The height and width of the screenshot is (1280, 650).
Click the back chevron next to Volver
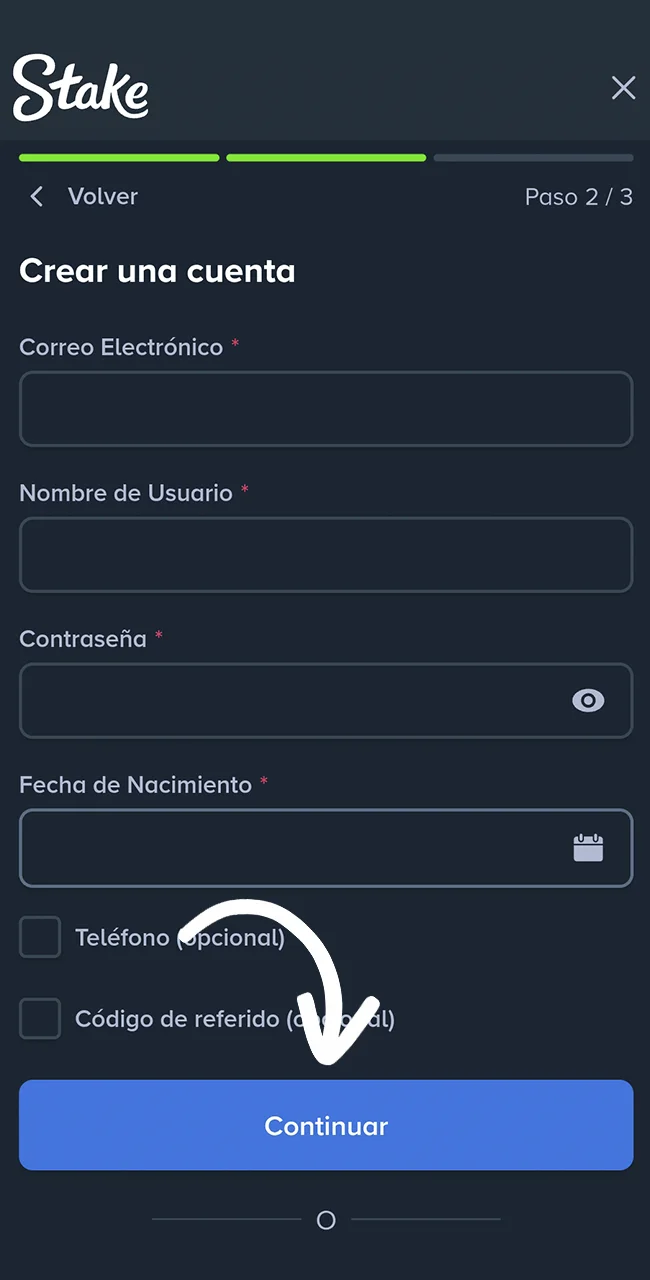click(x=36, y=196)
